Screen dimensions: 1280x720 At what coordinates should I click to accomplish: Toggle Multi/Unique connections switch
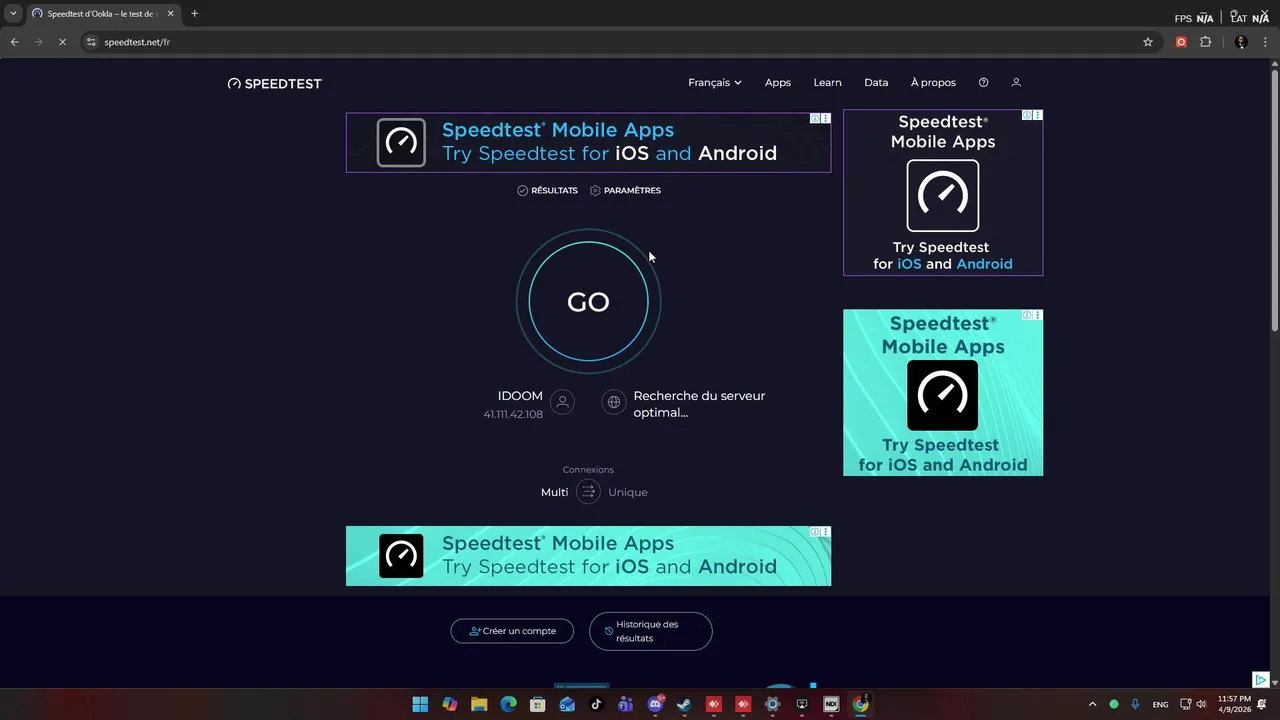588,492
